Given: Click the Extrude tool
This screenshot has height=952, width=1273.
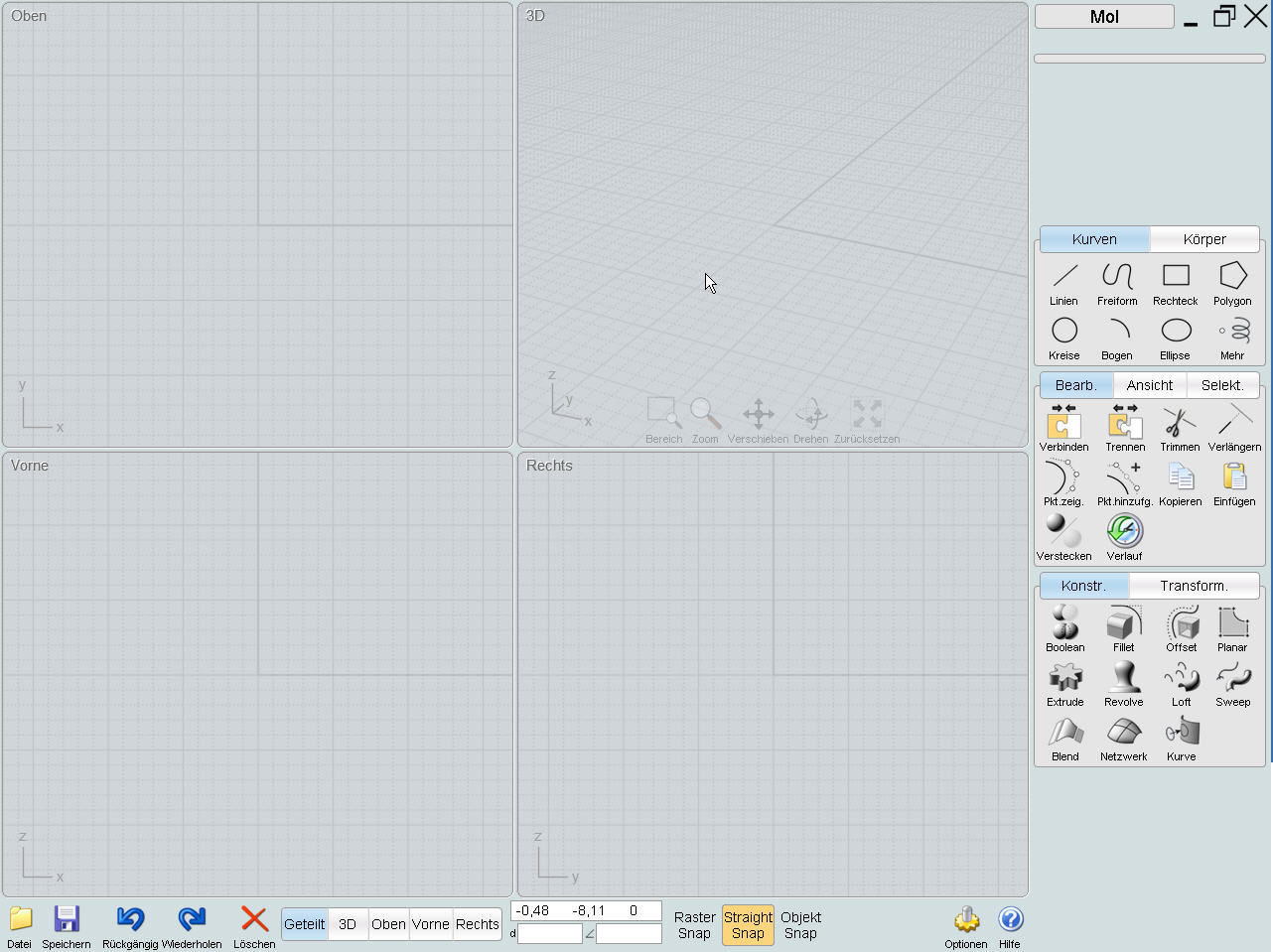Looking at the screenshot, I should point(1064,684).
